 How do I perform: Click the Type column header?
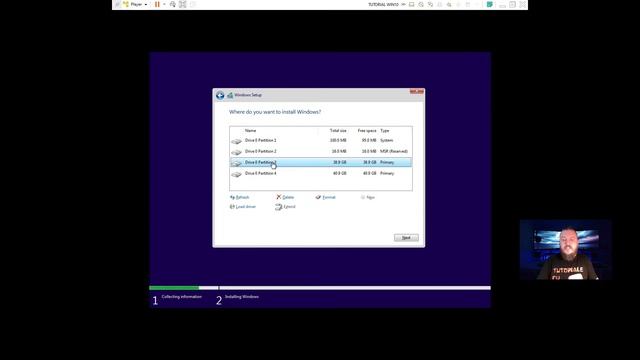(385, 131)
